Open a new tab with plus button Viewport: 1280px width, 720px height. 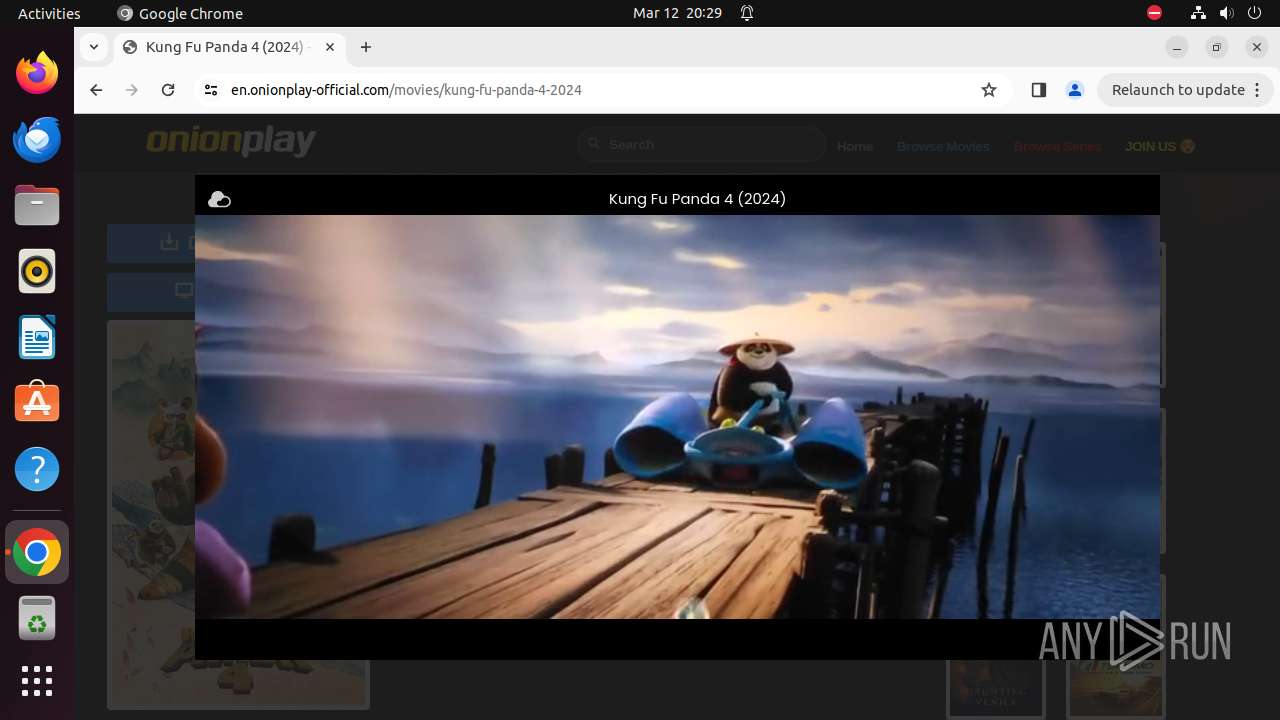click(x=366, y=47)
